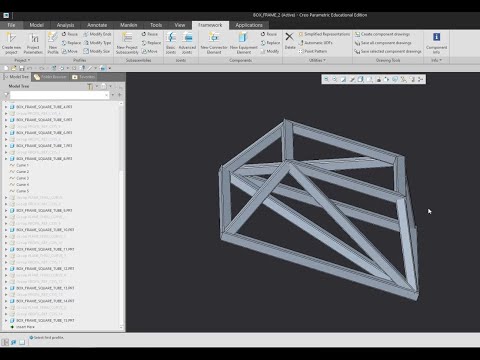This screenshot has height=360, width=480.
Task: Click Modify Ends in the Profiles group
Action: click(97, 34)
